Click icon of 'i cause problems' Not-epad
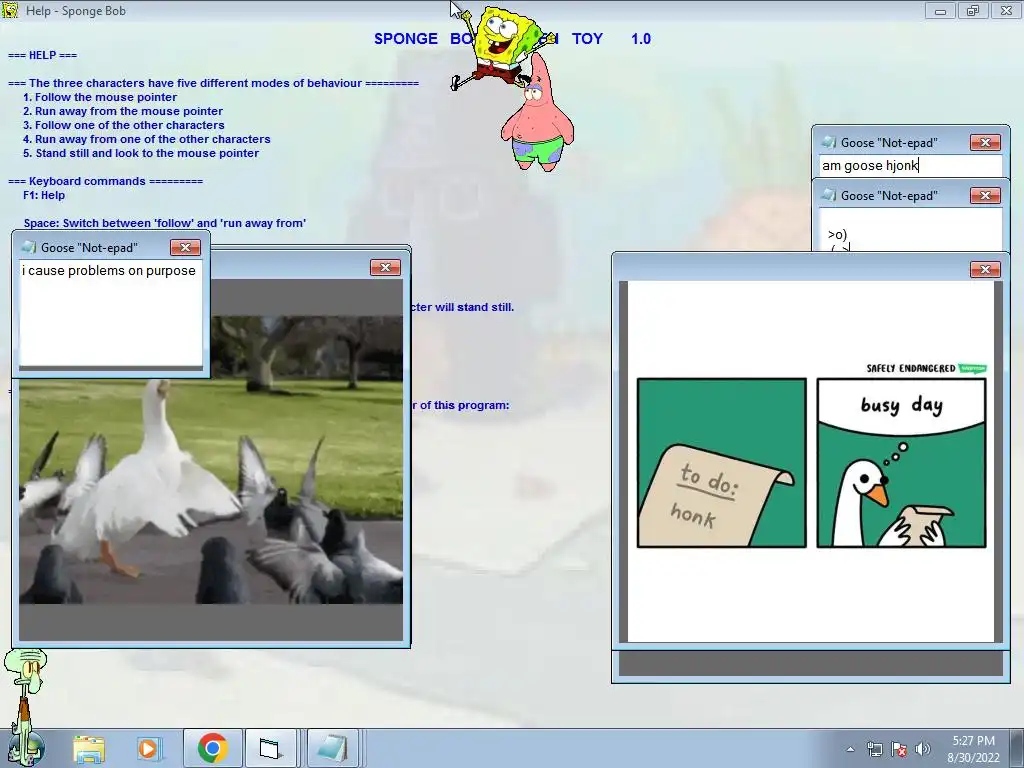1024x768 pixels. pos(28,248)
